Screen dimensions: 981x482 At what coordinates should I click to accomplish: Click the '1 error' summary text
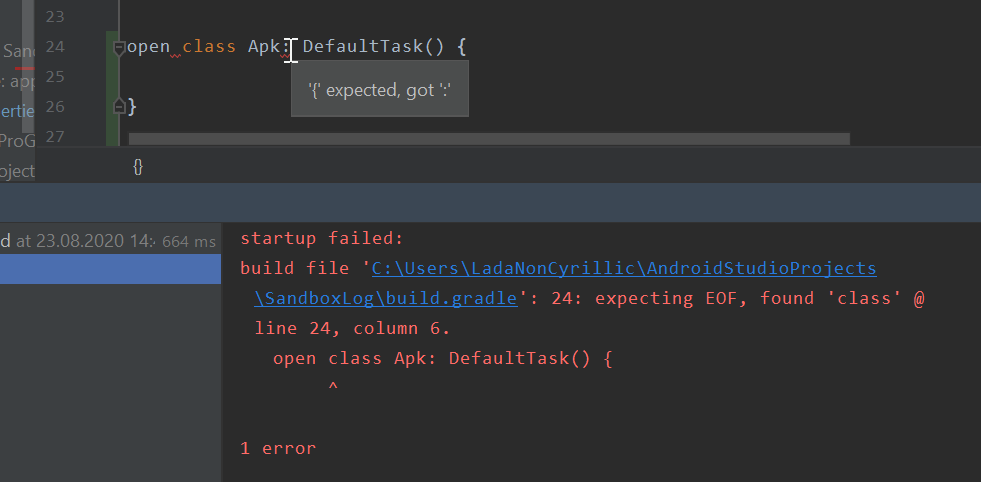tap(278, 448)
